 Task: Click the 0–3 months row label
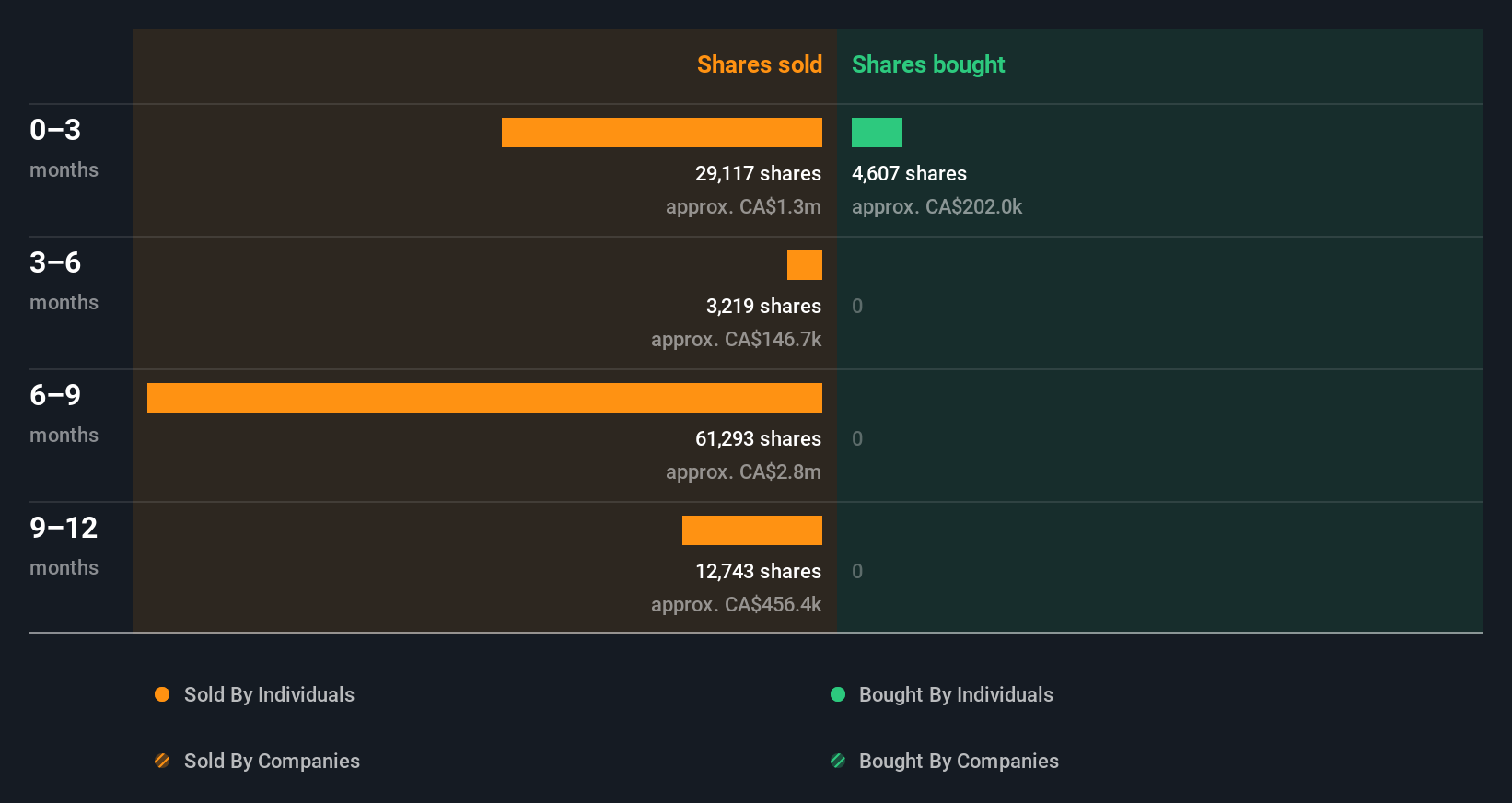pyautogui.click(x=64, y=147)
